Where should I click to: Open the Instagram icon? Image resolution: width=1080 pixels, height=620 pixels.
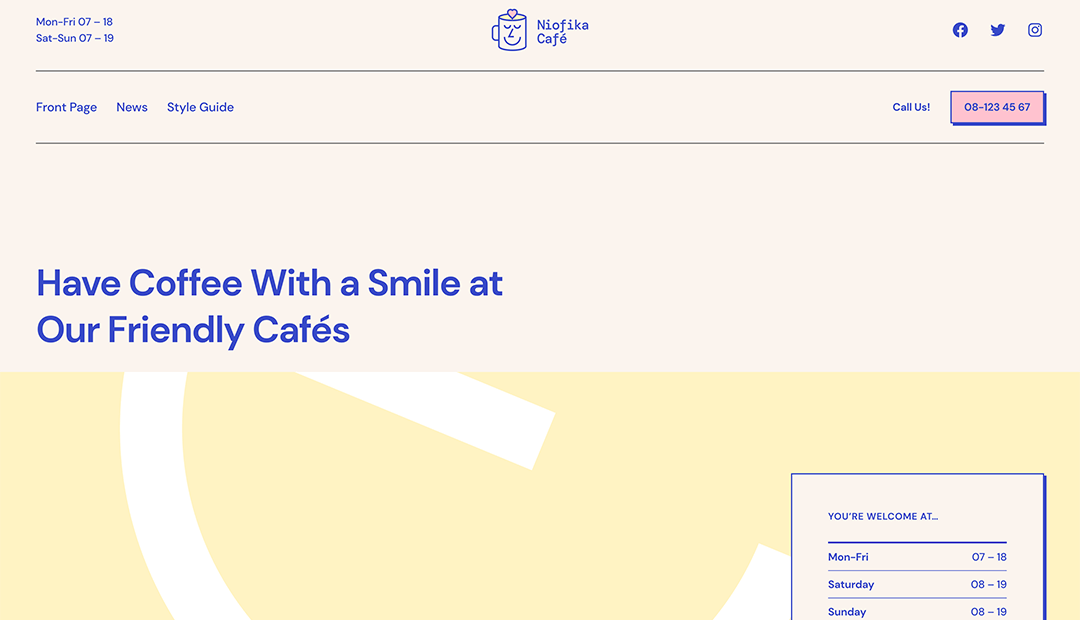pyautogui.click(x=1035, y=30)
